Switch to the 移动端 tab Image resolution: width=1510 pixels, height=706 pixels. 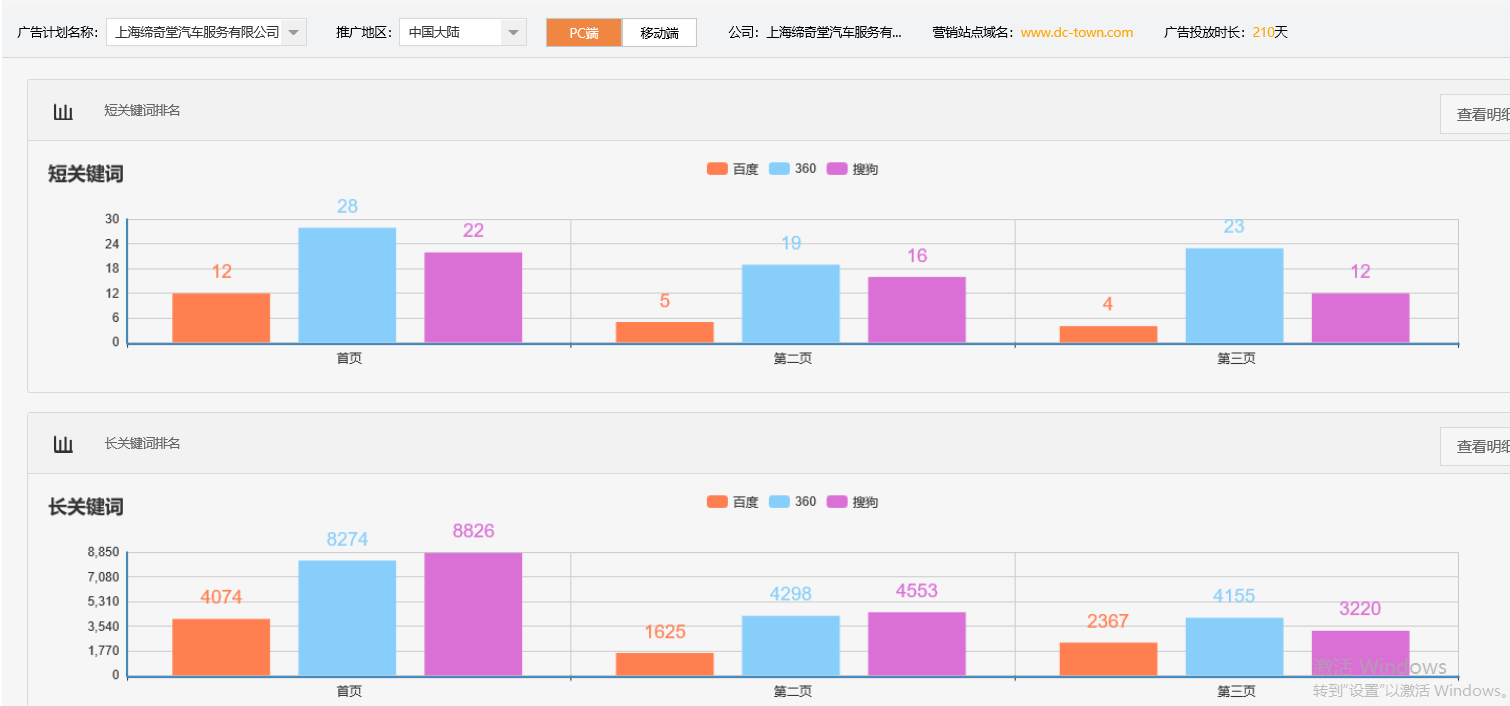pyautogui.click(x=658, y=31)
